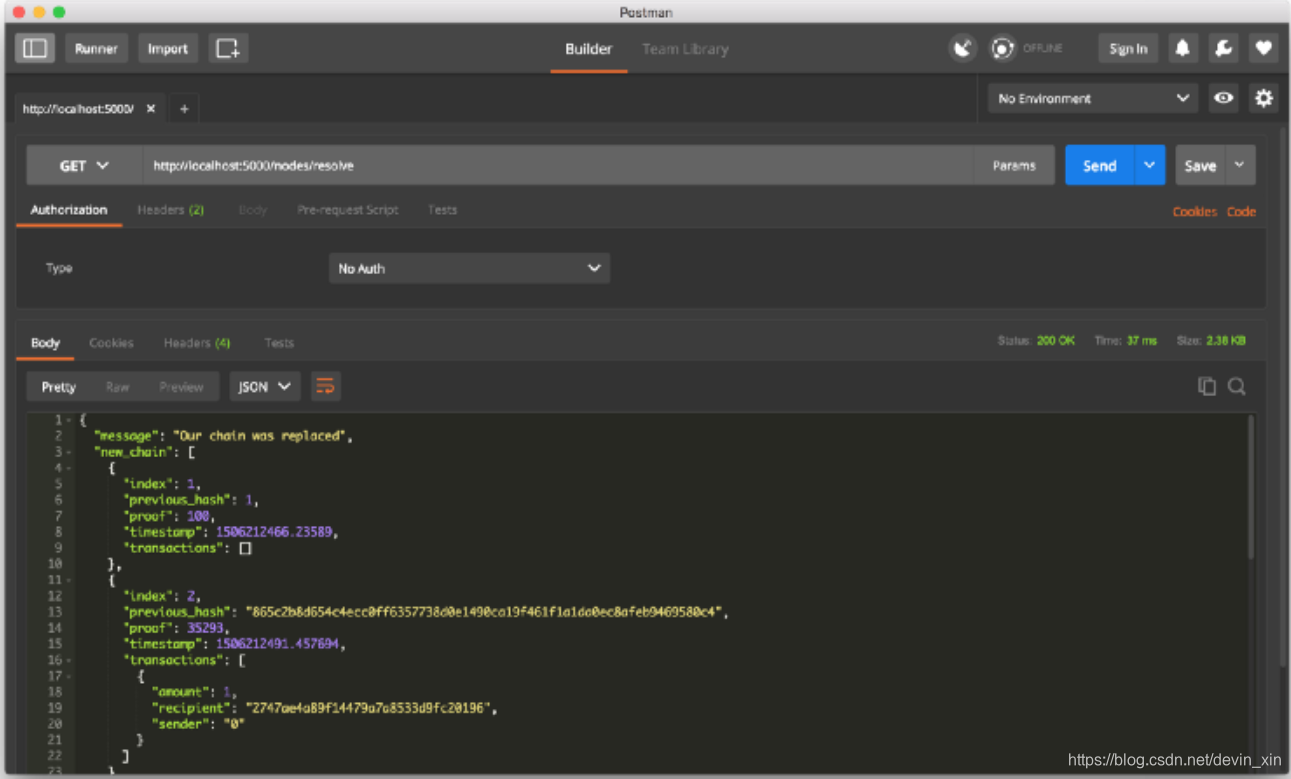Close the localhost:5000 request tab

[x=151, y=109]
